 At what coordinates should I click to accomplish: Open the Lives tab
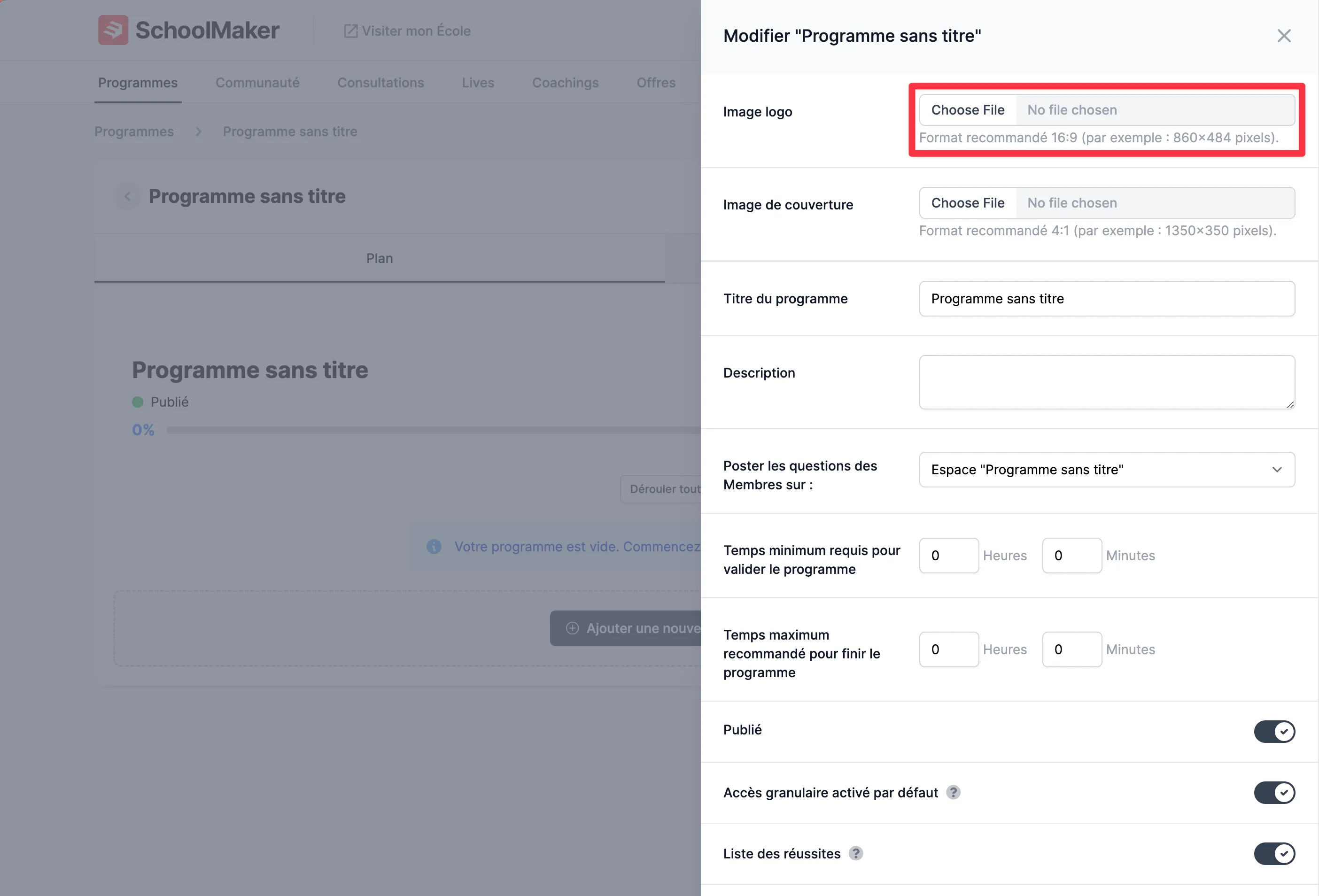(478, 83)
